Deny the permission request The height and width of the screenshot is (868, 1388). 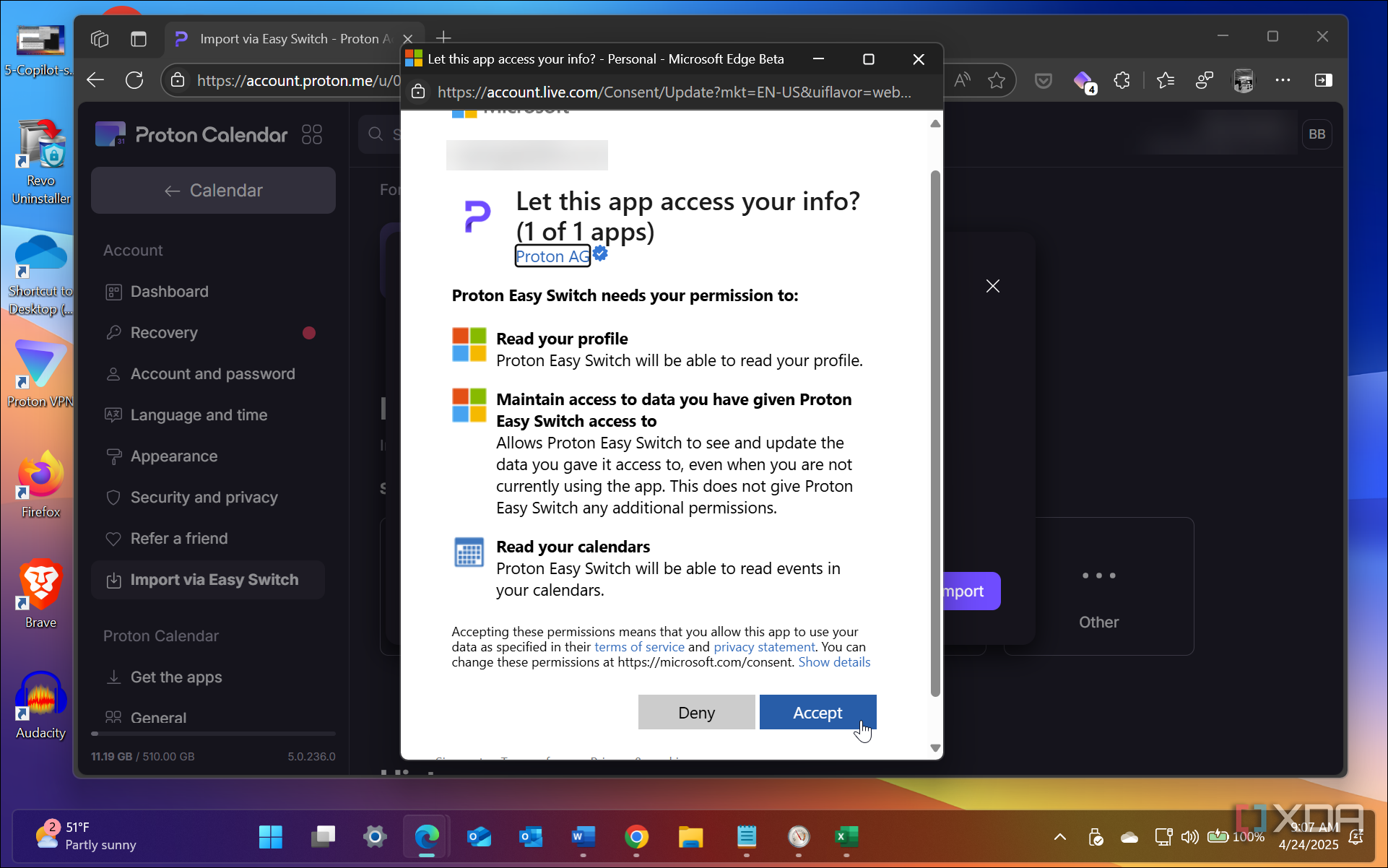[696, 713]
